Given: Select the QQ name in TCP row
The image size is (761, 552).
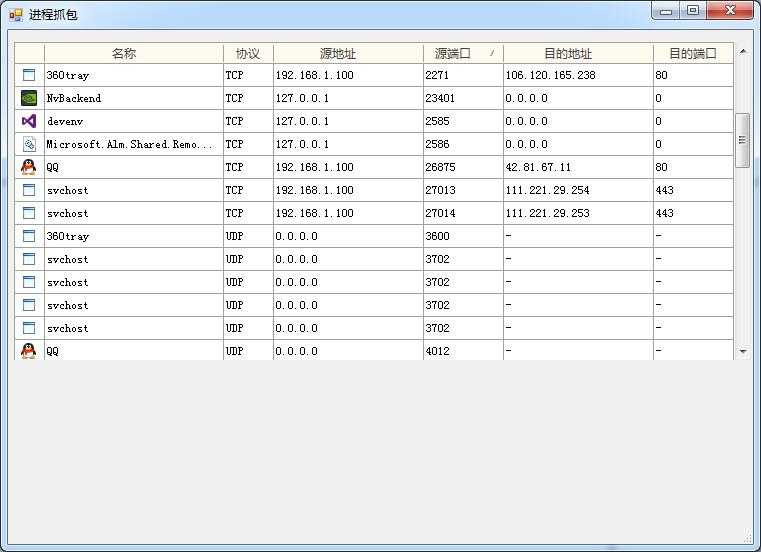Looking at the screenshot, I should click(x=52, y=167).
